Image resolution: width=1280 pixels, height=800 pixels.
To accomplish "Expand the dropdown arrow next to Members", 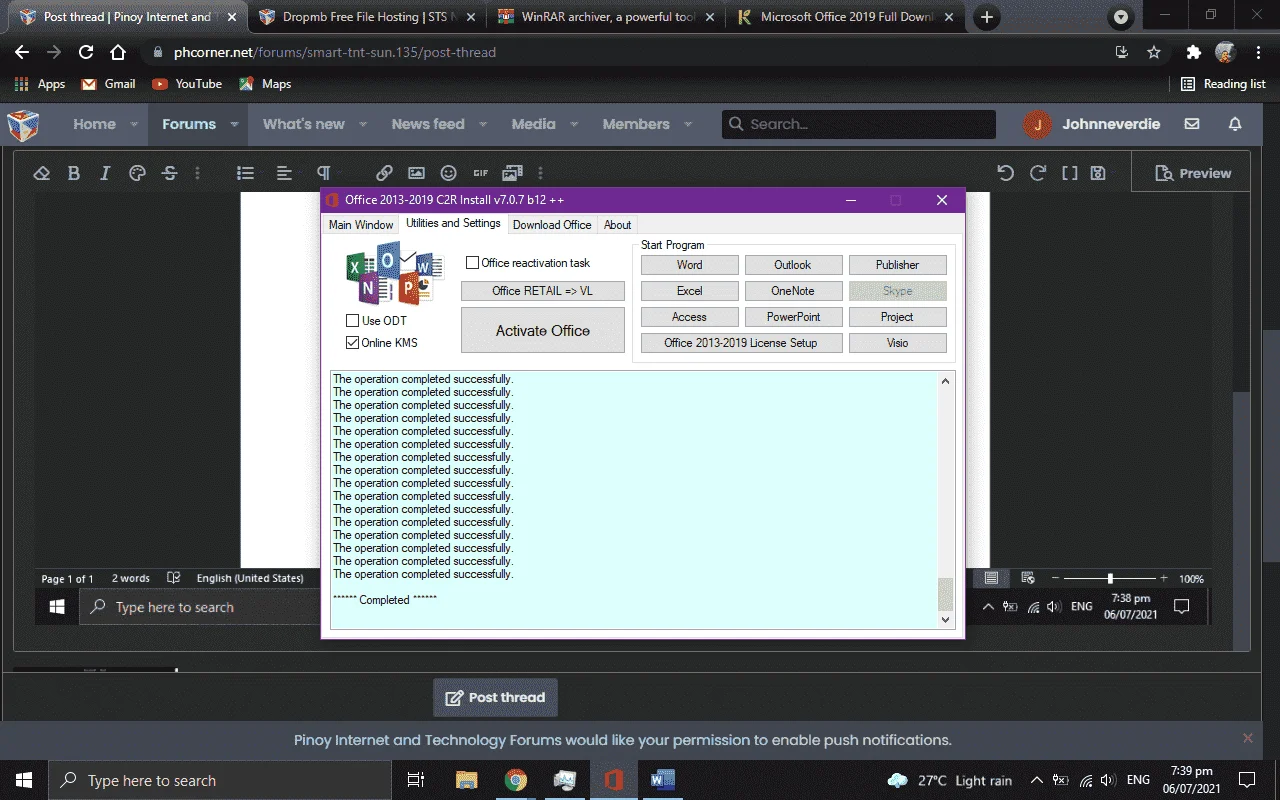I will [x=688, y=125].
